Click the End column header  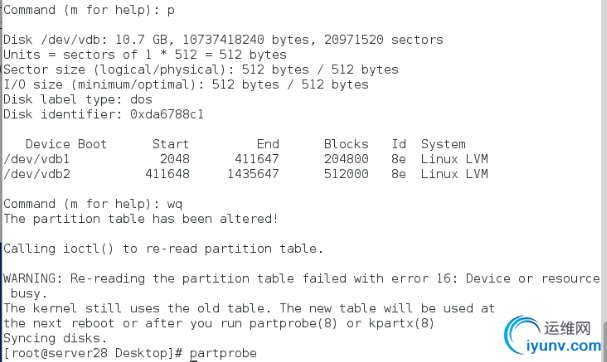tap(268, 144)
